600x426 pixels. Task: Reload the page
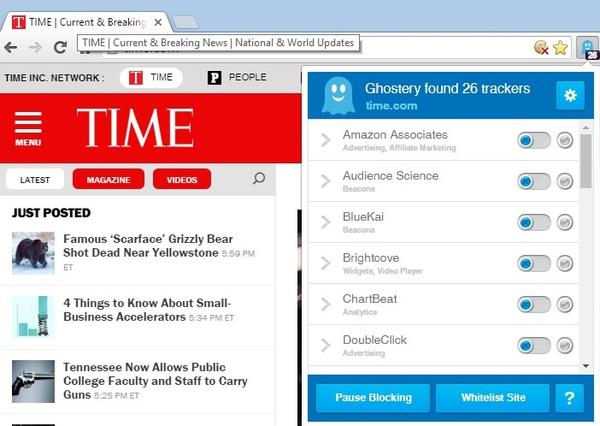click(x=60, y=48)
